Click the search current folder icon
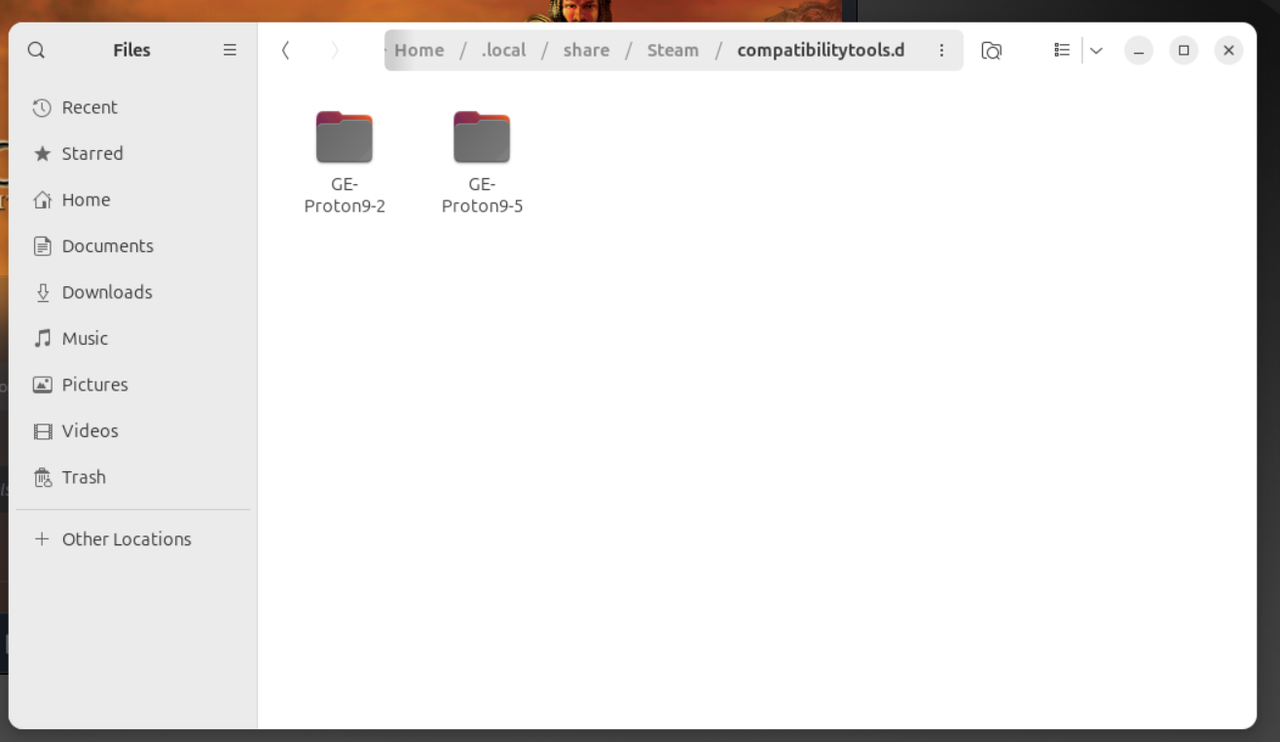The image size is (1280, 742). (x=991, y=50)
